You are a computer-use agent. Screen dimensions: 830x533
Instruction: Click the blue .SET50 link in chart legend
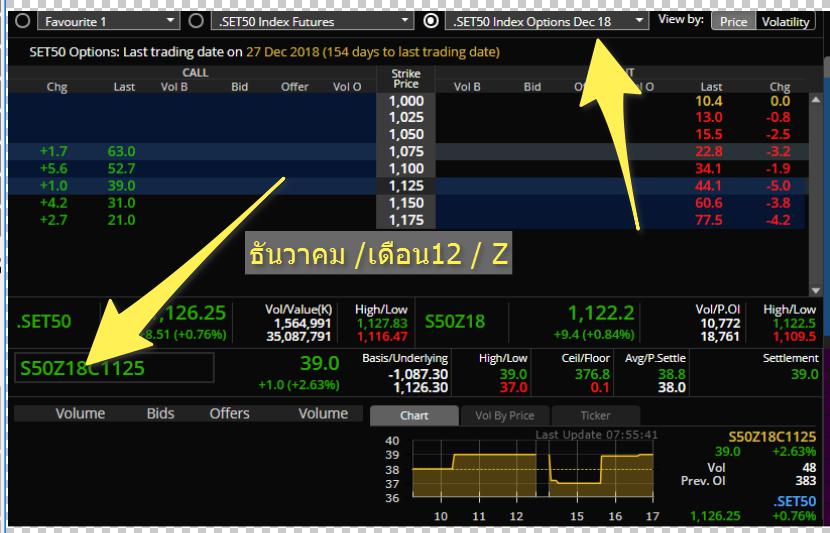pyautogui.click(x=794, y=501)
